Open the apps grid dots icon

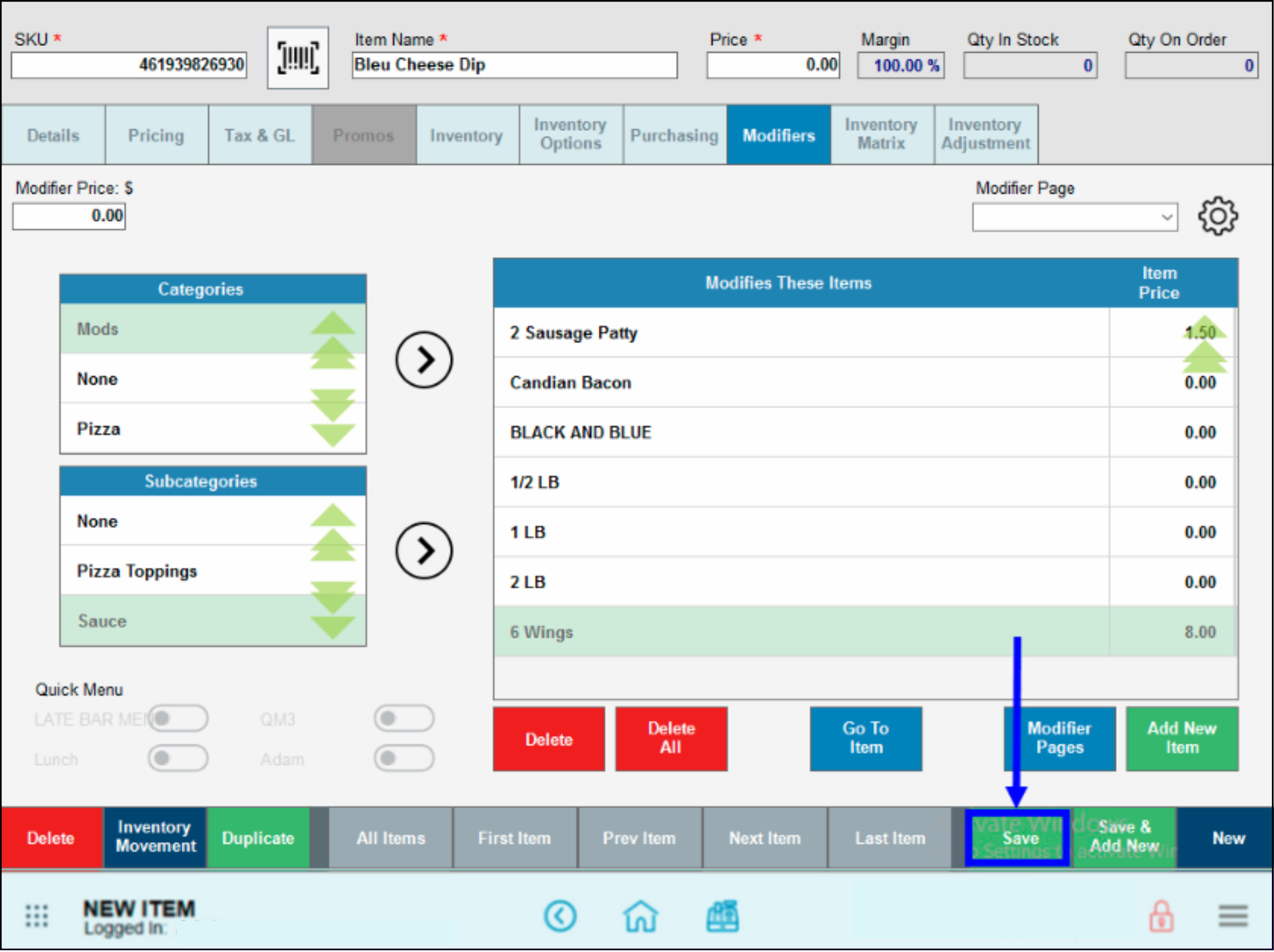36,916
